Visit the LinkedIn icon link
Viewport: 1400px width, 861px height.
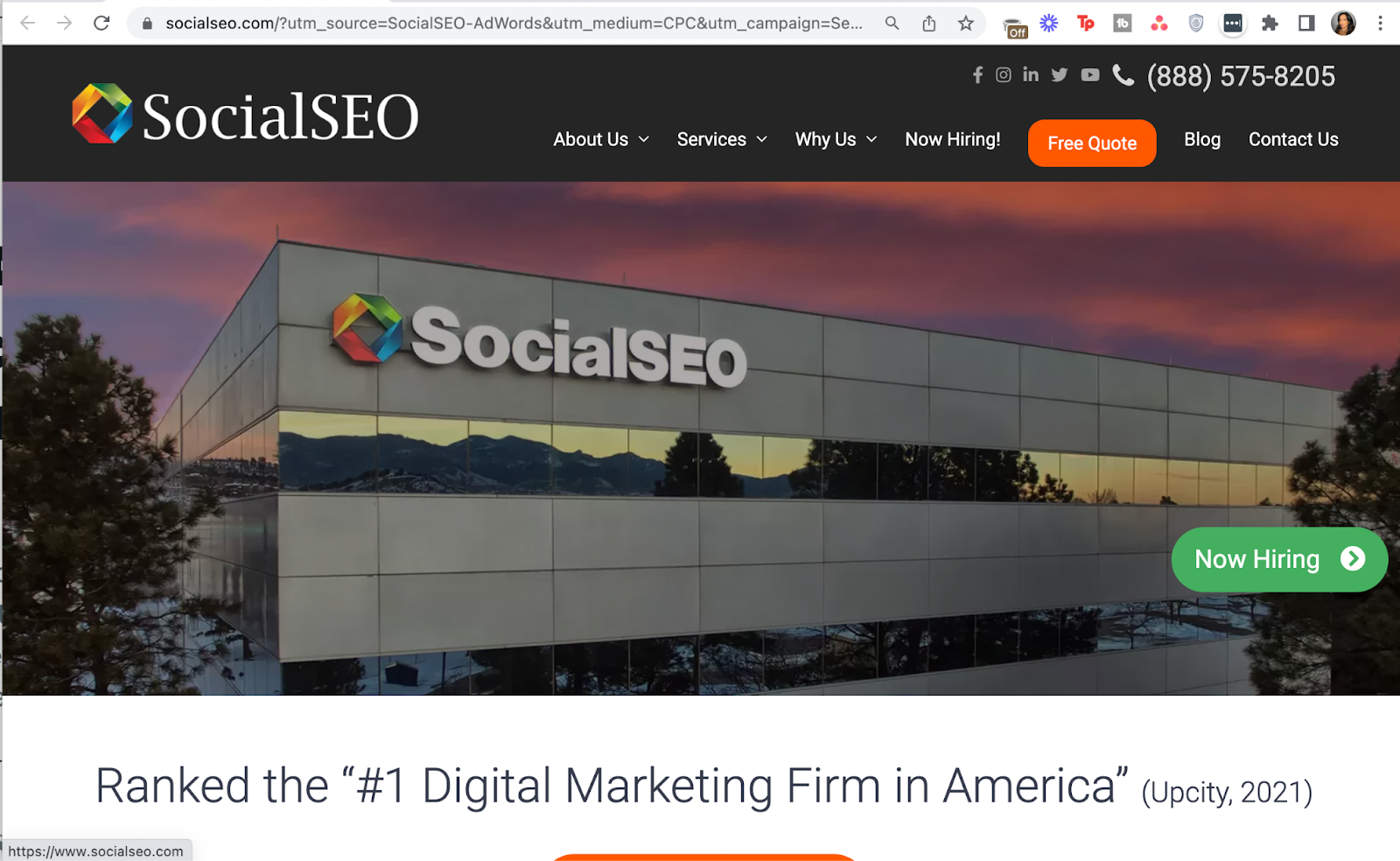pyautogui.click(x=1031, y=74)
